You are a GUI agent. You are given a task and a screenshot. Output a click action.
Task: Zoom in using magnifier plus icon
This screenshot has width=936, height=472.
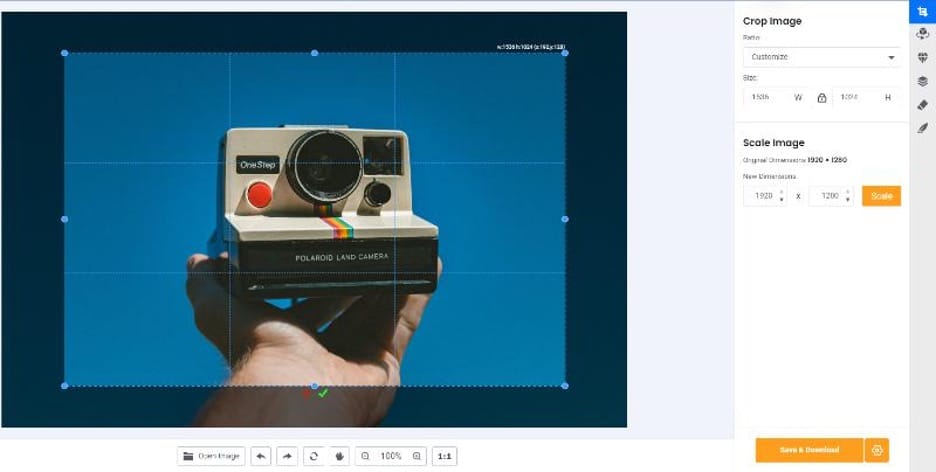[417, 456]
